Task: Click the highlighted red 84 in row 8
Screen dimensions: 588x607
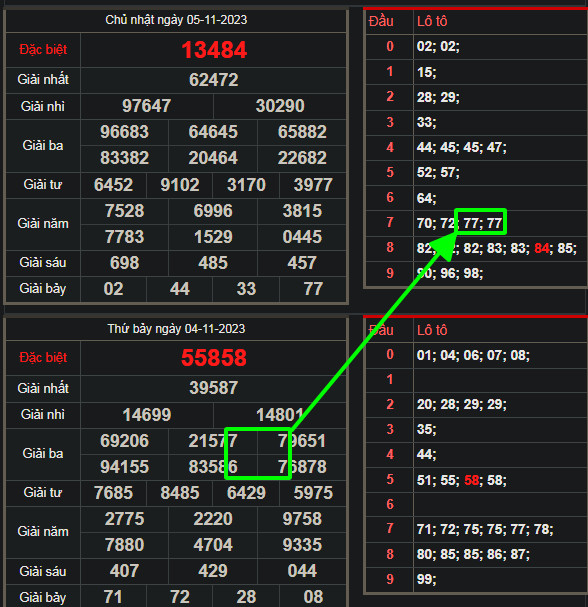Action: click(542, 248)
